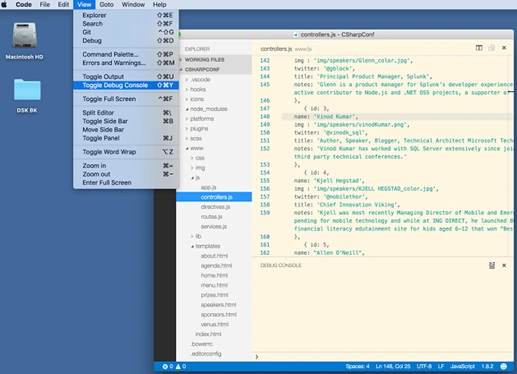
Task: Click the 1.8.2 version in status bar
Action: coord(487,366)
